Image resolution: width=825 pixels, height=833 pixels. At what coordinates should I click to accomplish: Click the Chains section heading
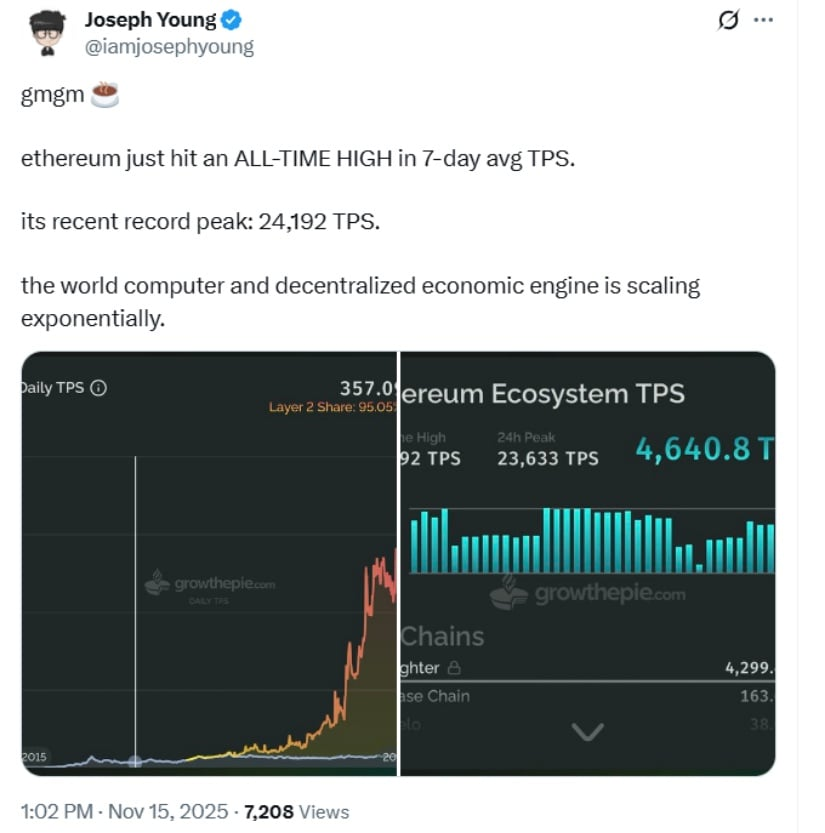[x=442, y=637]
